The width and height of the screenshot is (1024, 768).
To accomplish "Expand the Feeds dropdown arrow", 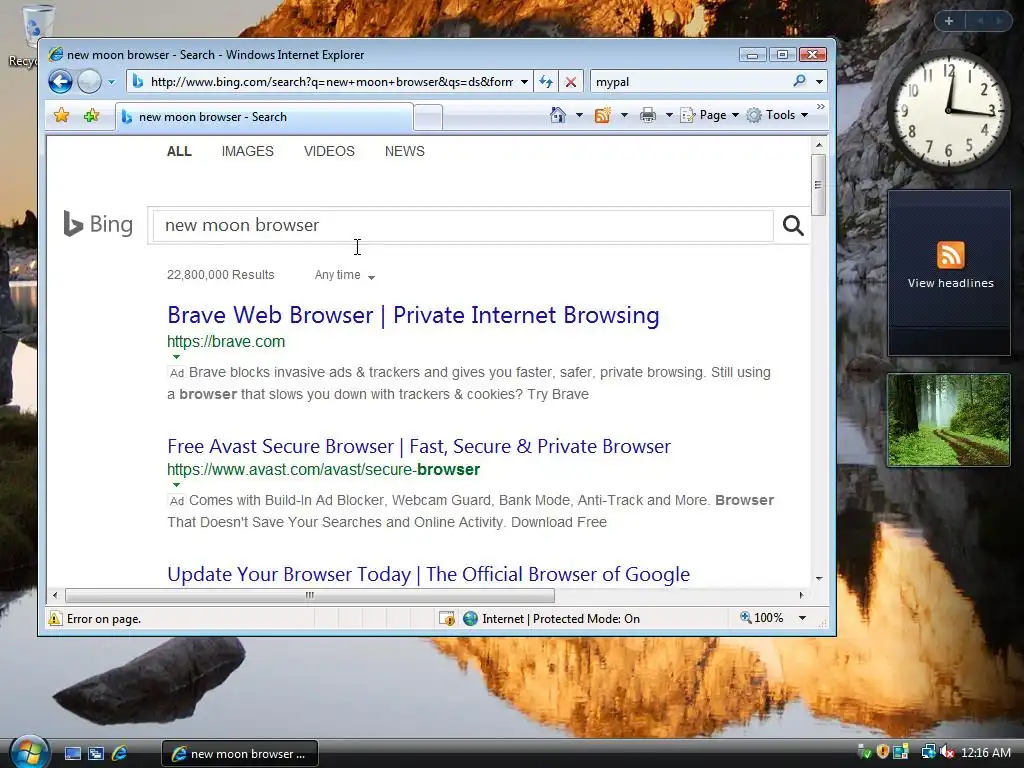I will click(624, 115).
